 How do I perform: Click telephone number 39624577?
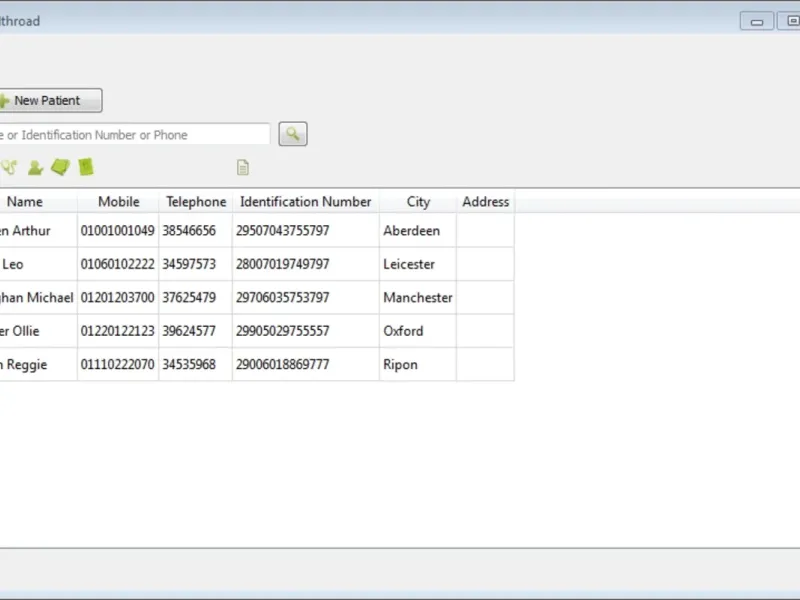189,331
